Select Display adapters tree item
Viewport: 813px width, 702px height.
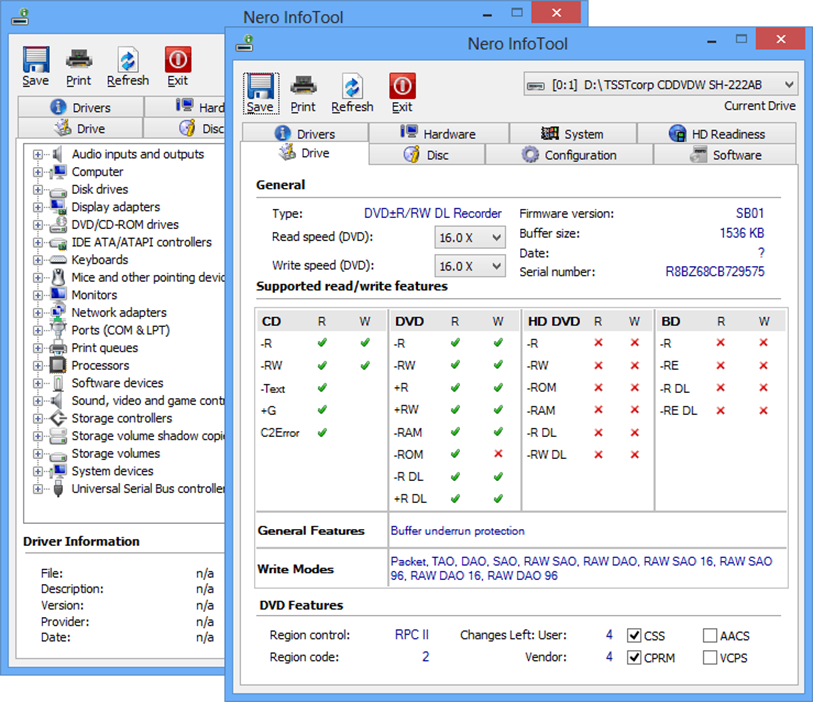click(x=116, y=207)
